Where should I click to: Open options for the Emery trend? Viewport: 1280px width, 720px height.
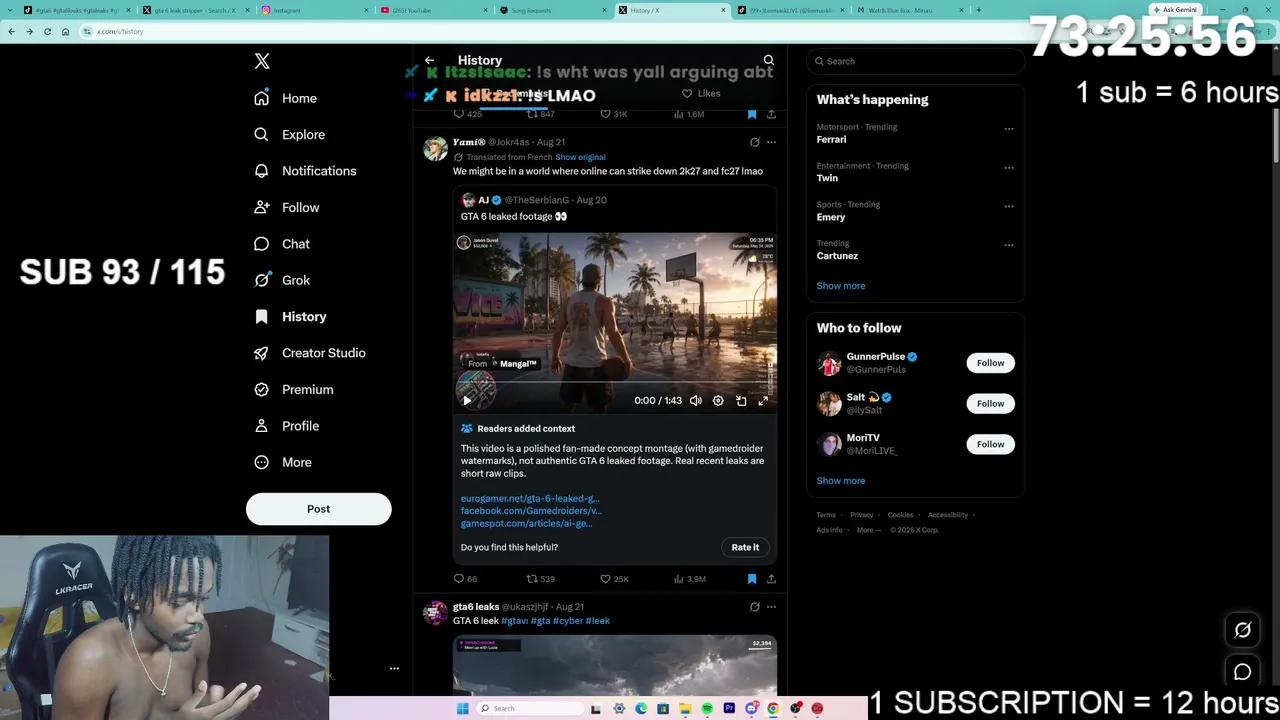coord(1009,206)
